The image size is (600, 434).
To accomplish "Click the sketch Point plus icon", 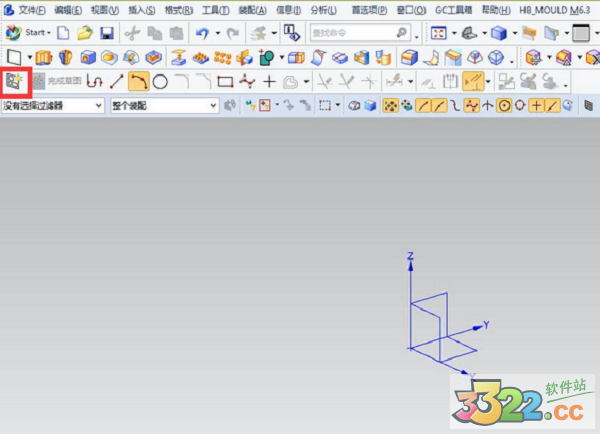I will tap(269, 81).
